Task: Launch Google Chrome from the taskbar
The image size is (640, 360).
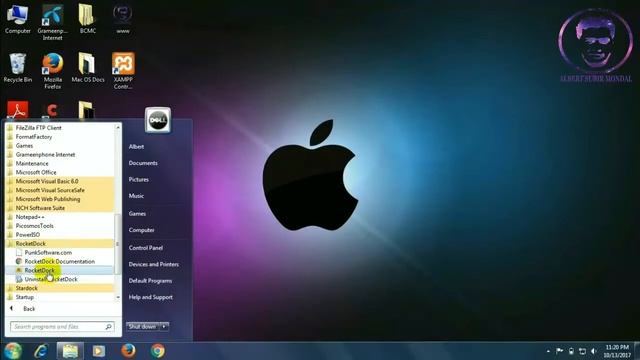Action: click(x=158, y=351)
